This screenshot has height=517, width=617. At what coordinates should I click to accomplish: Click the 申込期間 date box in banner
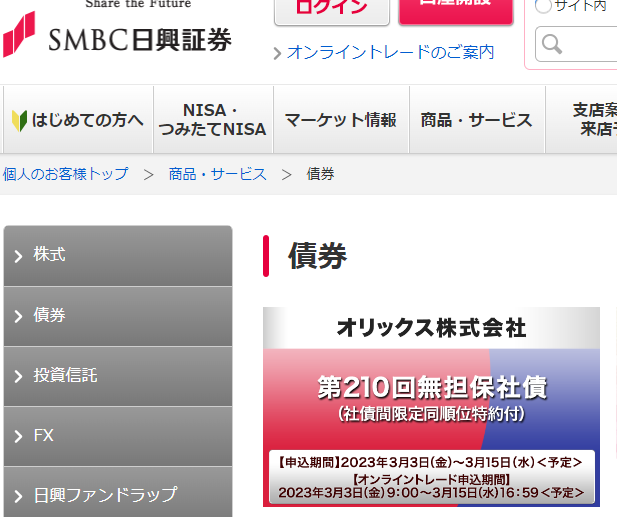pyautogui.click(x=432, y=477)
